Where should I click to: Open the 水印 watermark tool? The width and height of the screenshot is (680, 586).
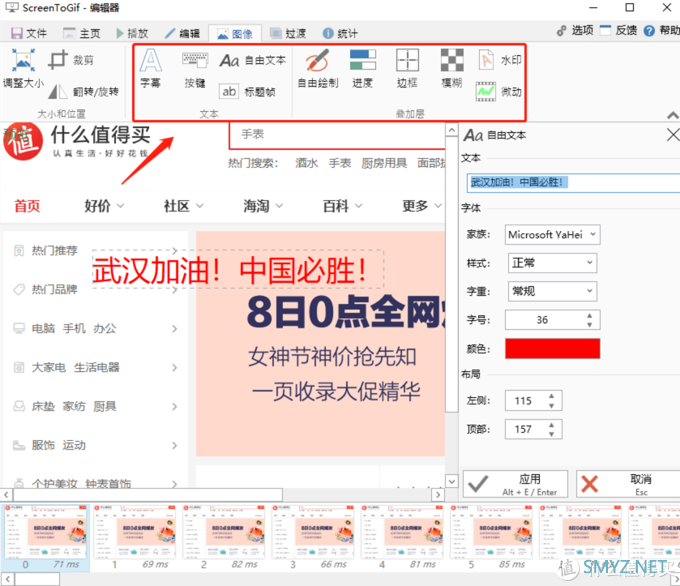pos(500,60)
